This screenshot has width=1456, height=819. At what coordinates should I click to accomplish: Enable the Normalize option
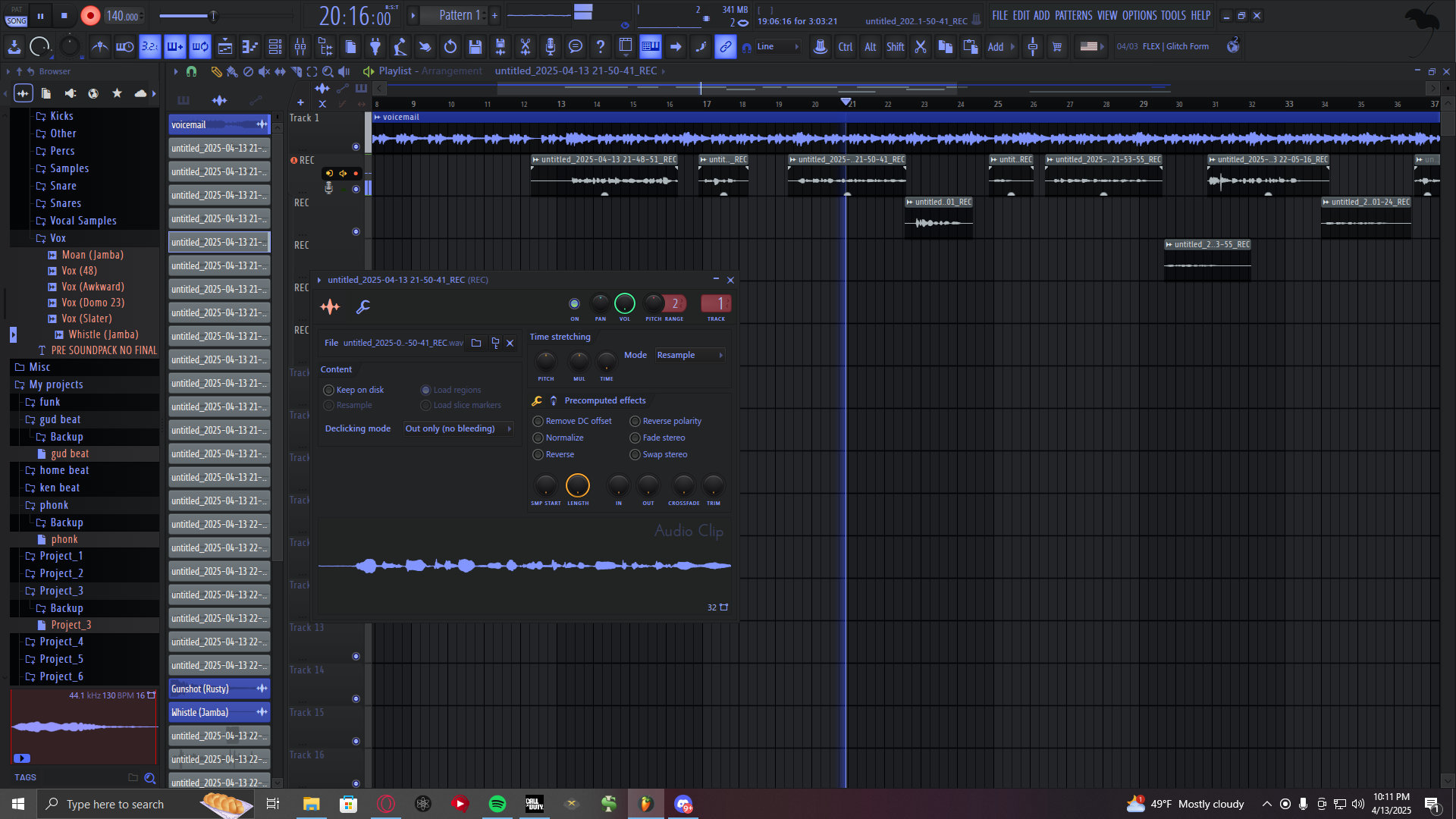coord(538,438)
